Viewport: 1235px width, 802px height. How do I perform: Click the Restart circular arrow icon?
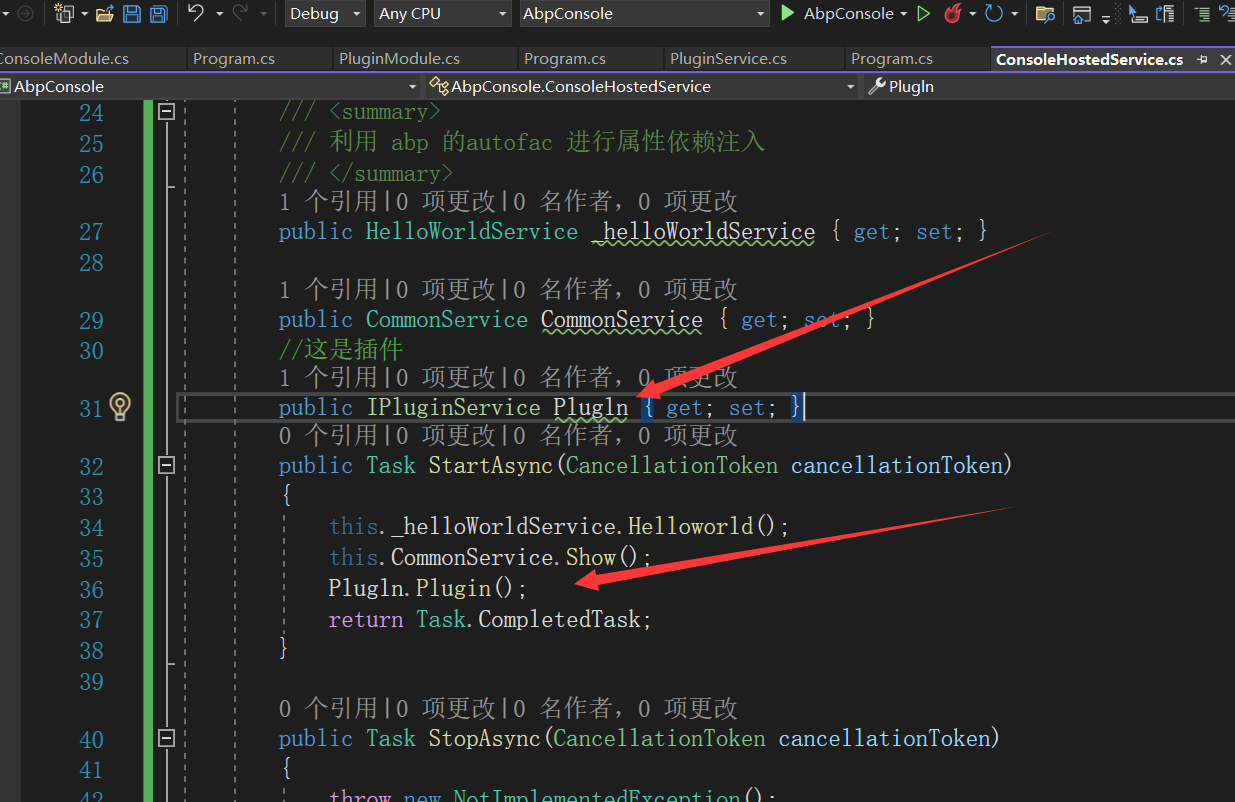tap(994, 13)
